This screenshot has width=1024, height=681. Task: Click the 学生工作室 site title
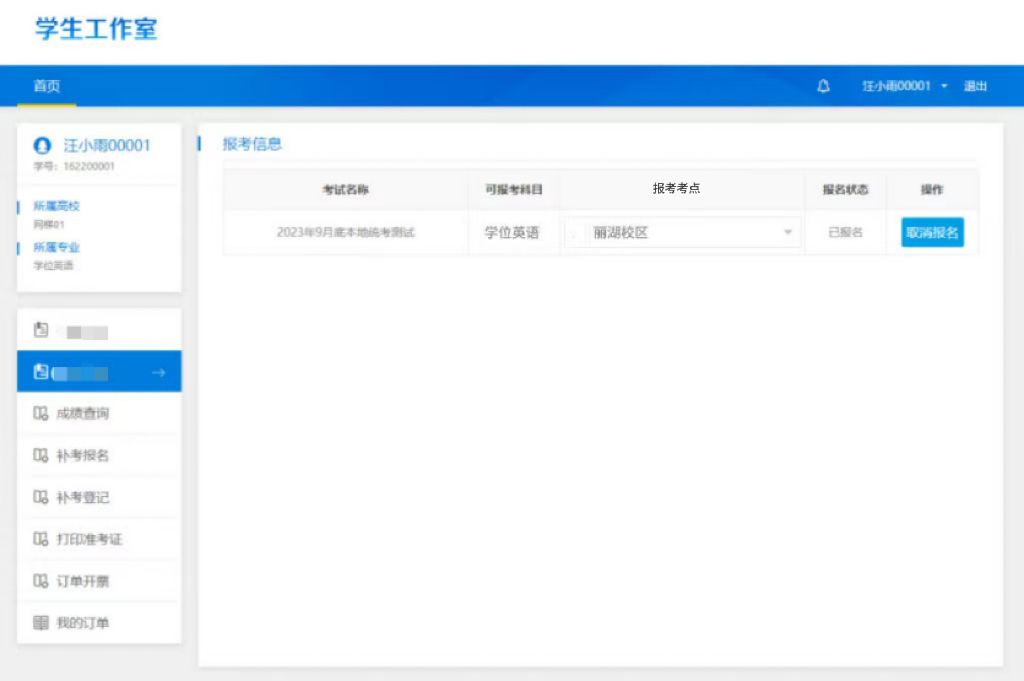[96, 29]
